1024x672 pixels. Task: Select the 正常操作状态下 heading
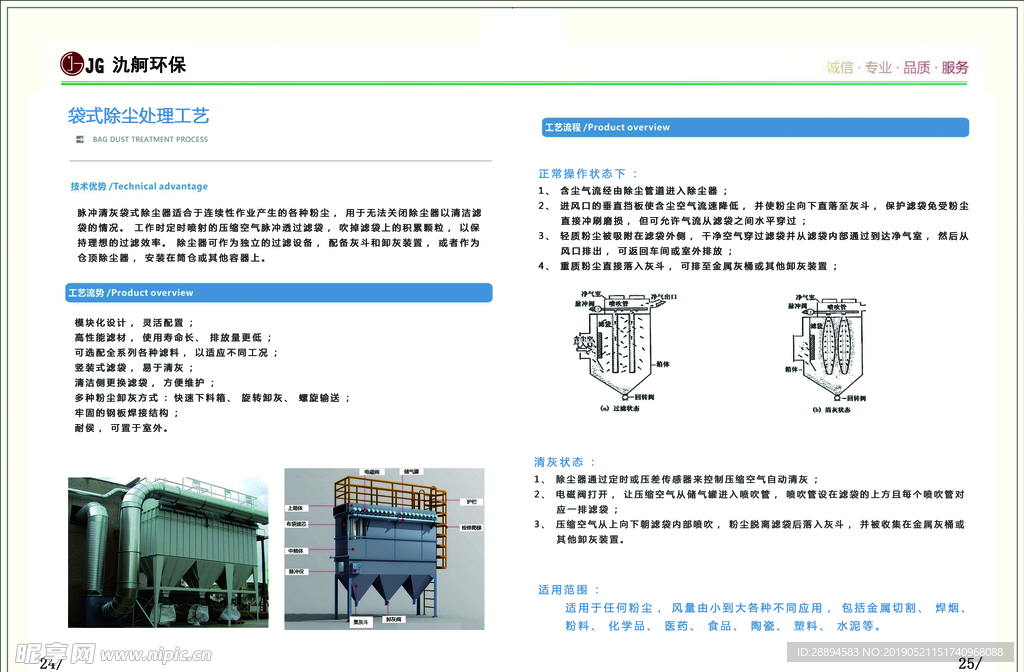point(587,173)
